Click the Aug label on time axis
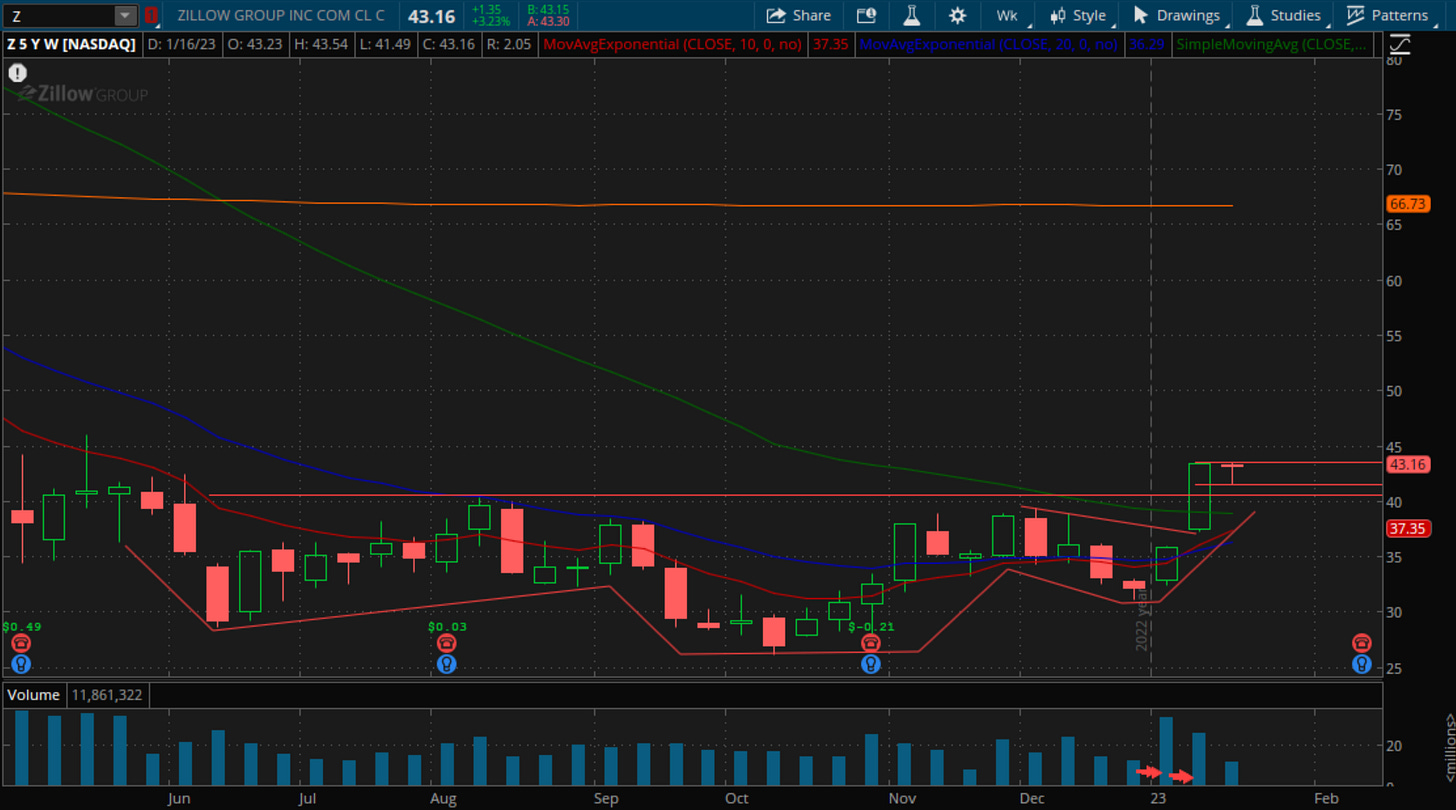Image resolution: width=1456 pixels, height=810 pixels. [443, 798]
